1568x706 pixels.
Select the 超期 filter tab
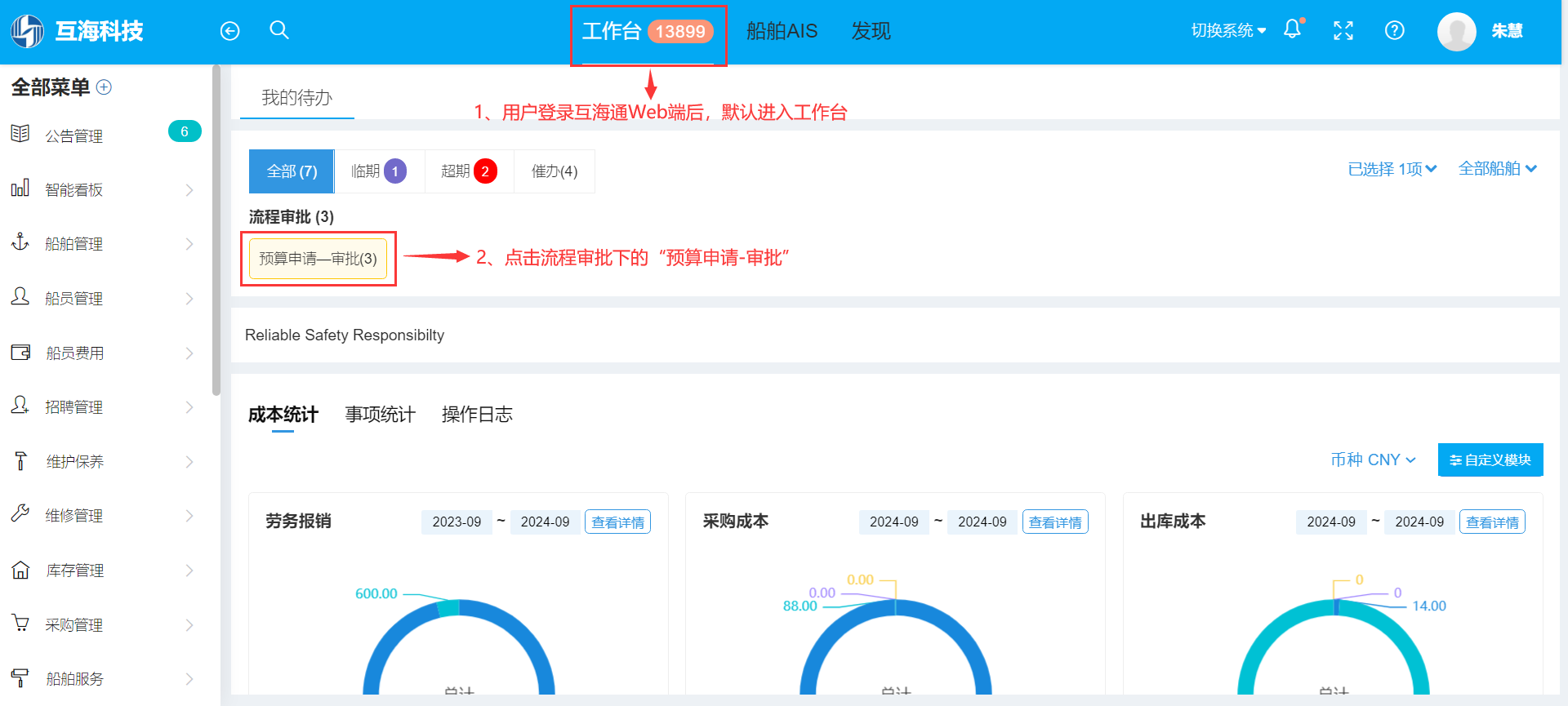point(469,171)
